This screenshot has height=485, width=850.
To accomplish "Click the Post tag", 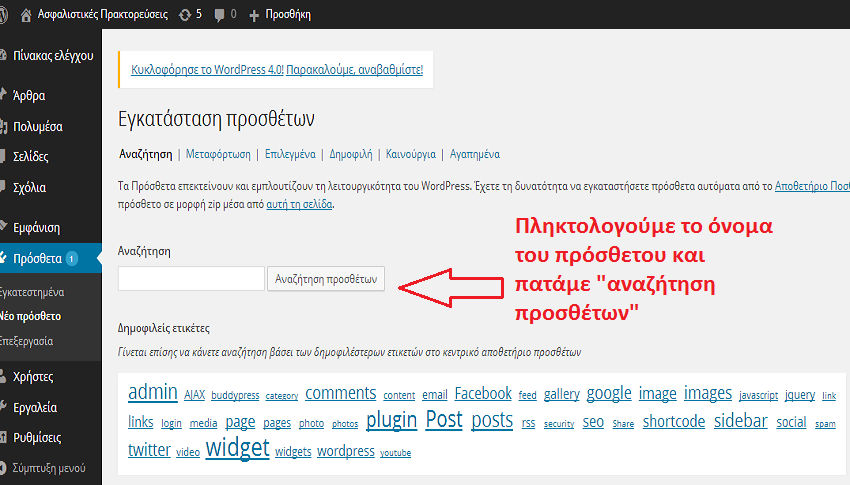I will [x=444, y=419].
